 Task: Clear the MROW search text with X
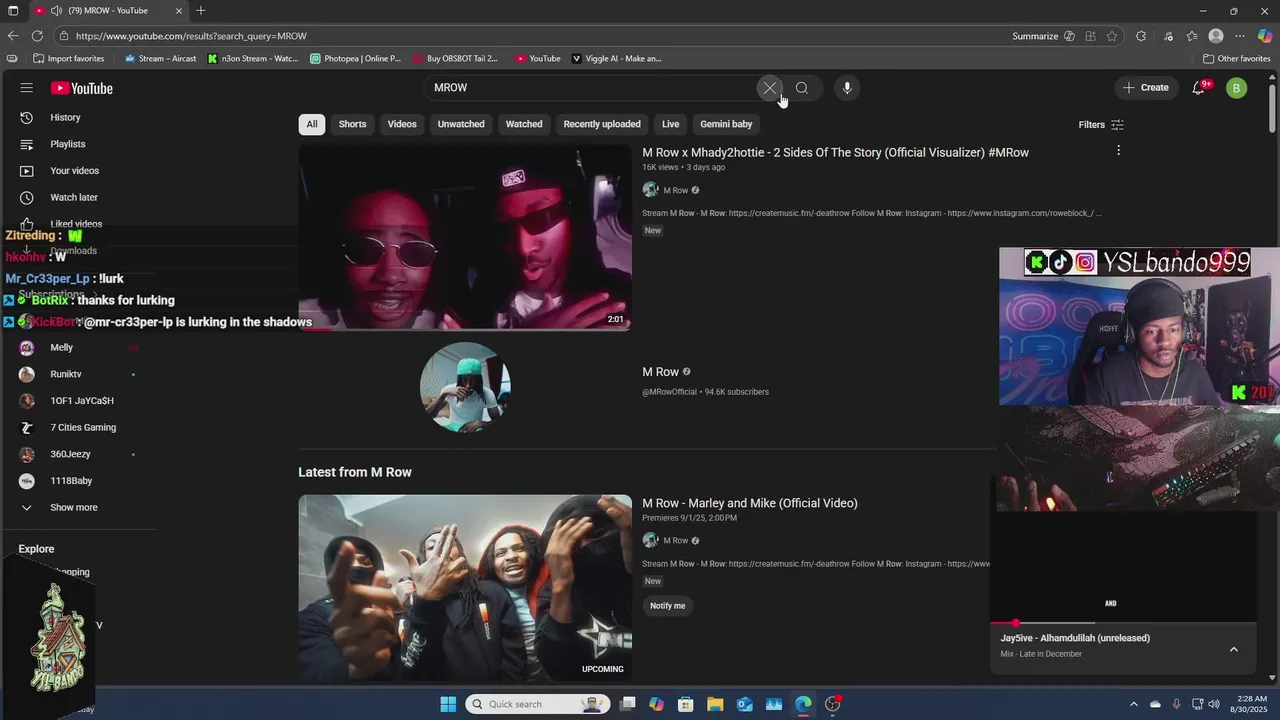pyautogui.click(x=769, y=88)
